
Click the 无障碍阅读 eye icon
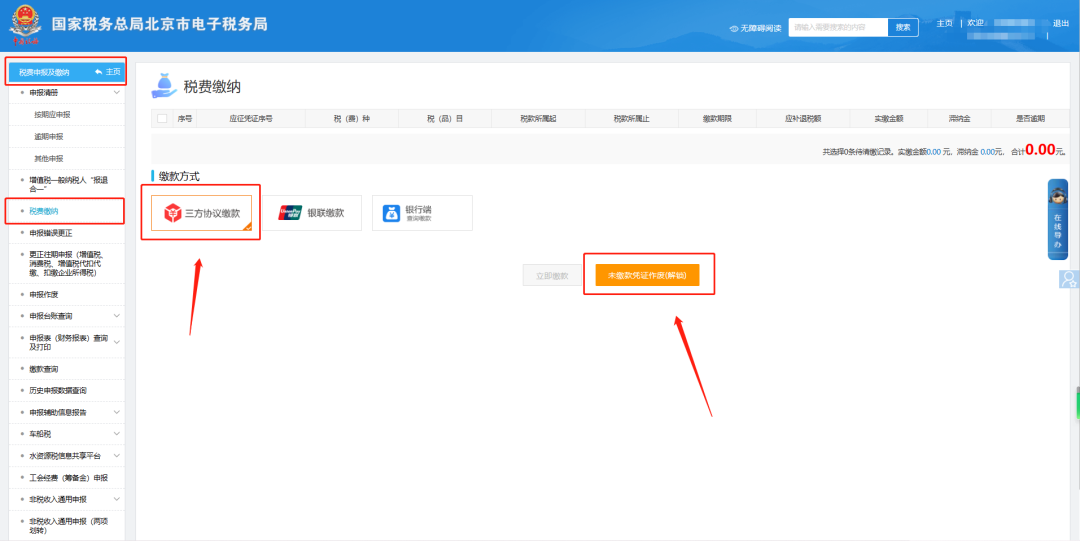(734, 28)
